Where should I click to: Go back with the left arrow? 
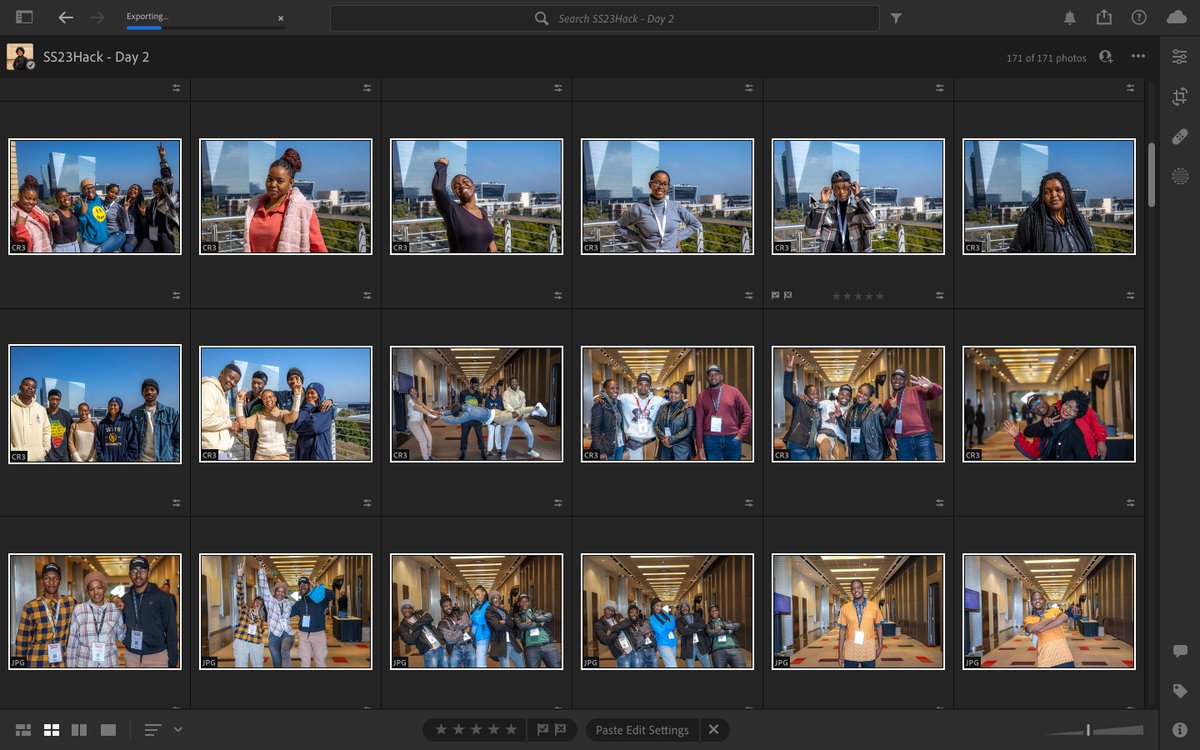66,17
